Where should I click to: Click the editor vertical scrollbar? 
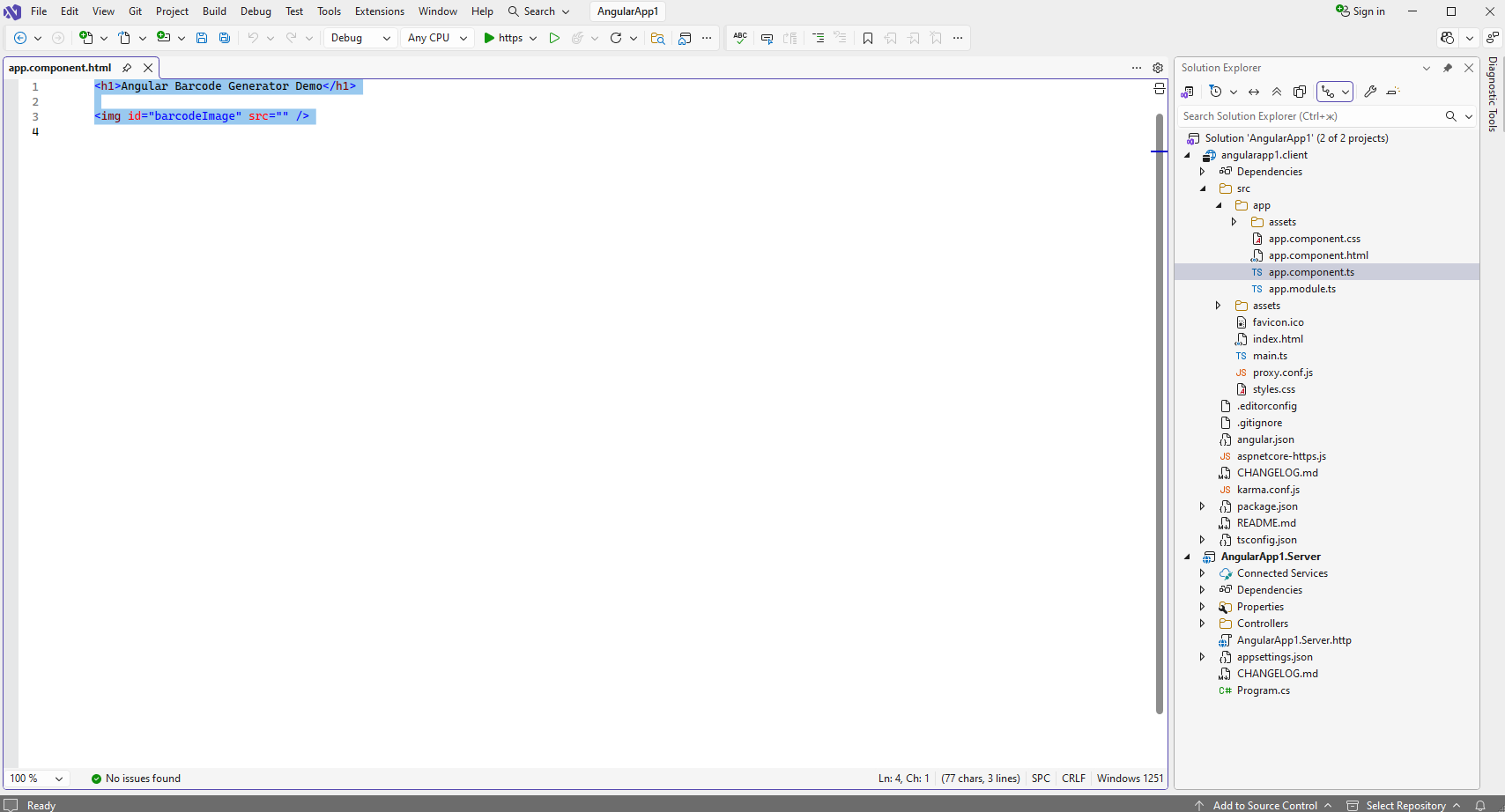click(x=1160, y=414)
